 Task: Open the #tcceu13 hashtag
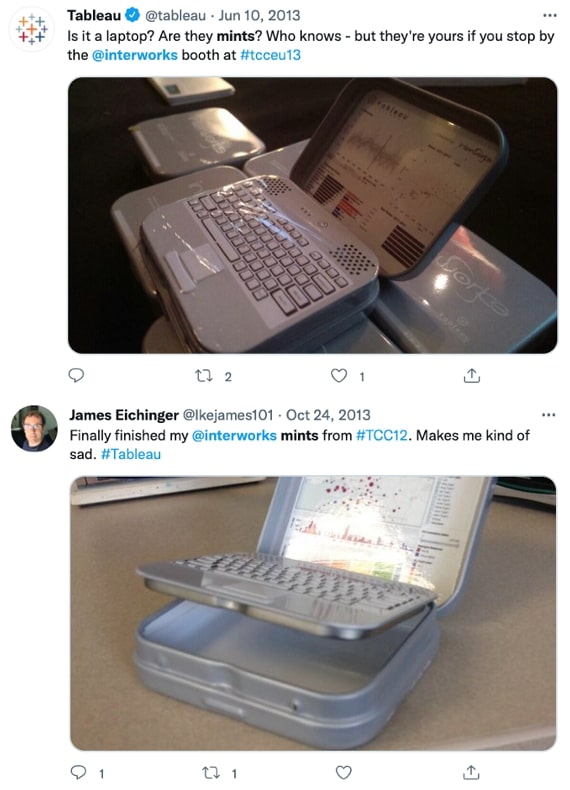[x=270, y=54]
